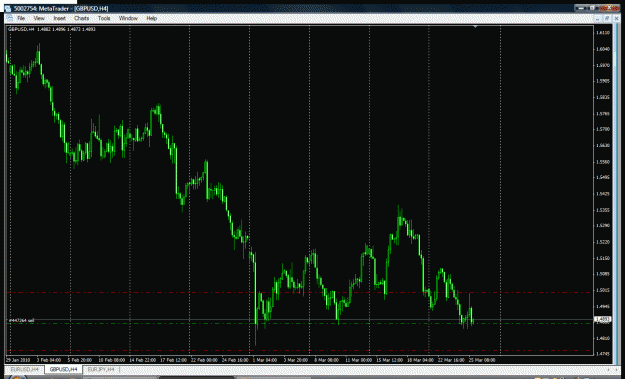This screenshot has width=625, height=379.
Task: Click the chart shift triangle marker at top
Action: click(475, 27)
